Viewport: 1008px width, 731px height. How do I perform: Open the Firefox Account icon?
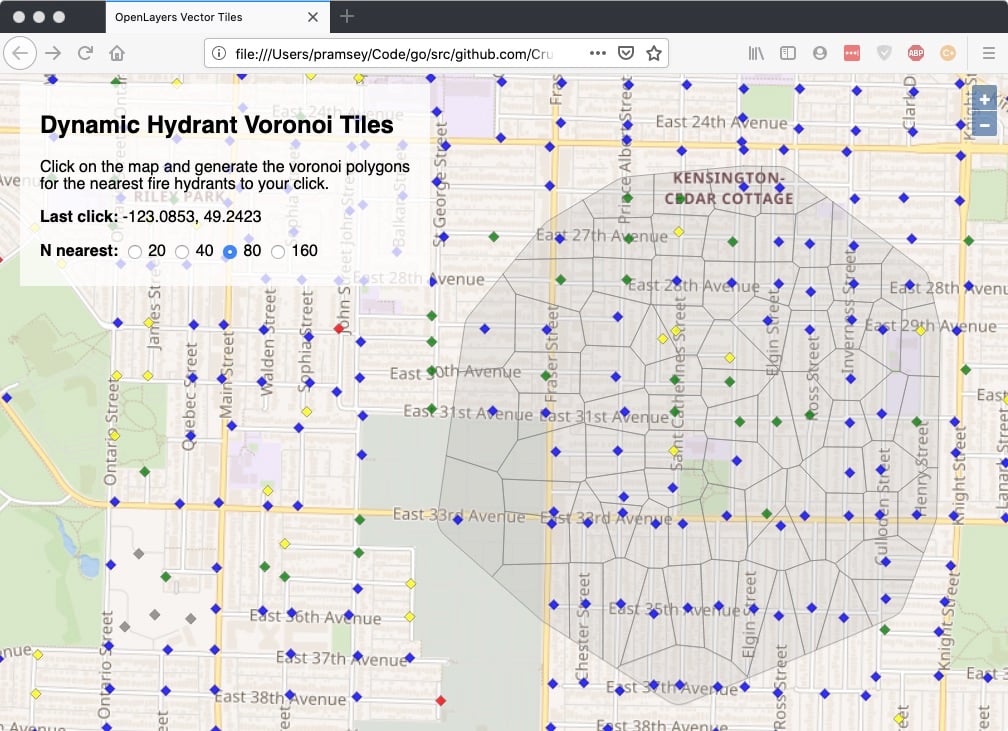click(819, 53)
